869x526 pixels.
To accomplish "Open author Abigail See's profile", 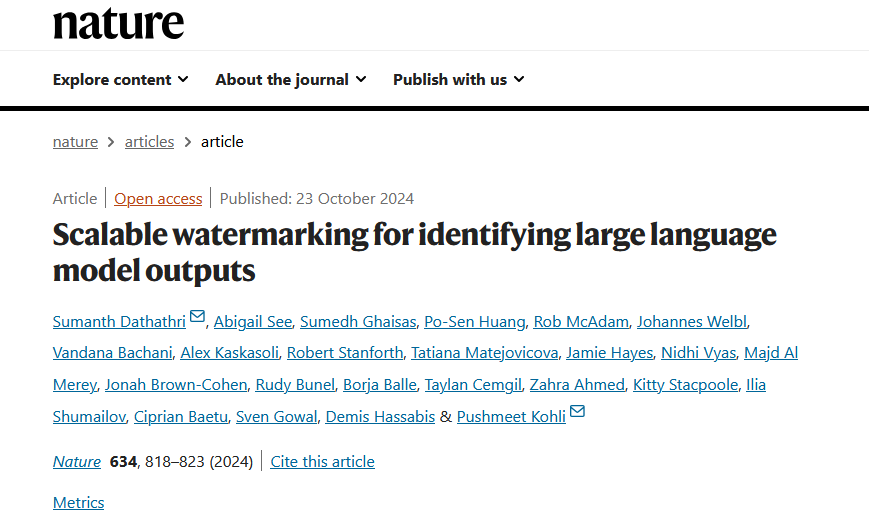I will click(253, 321).
